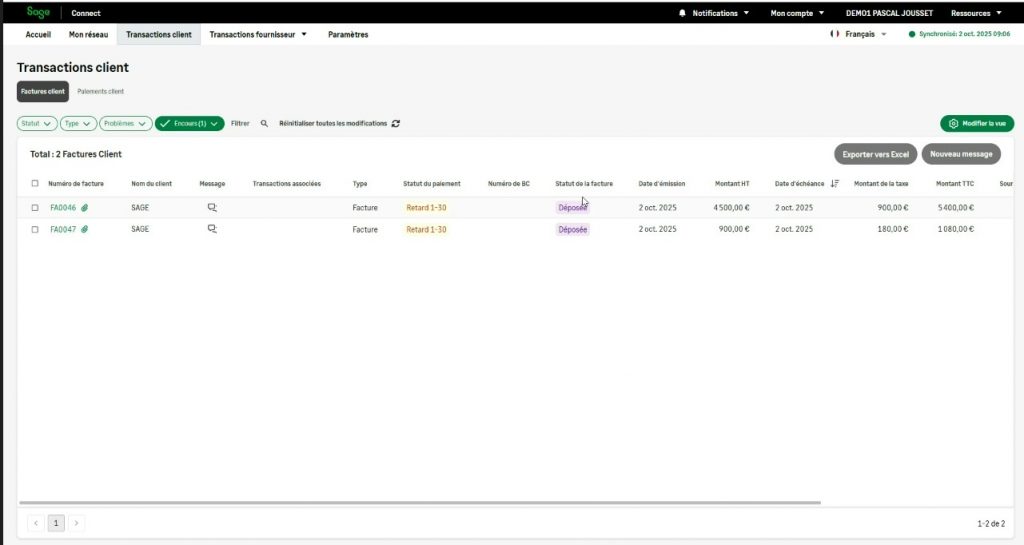Click the Exporter vers Excel button
The height and width of the screenshot is (545, 1024).
(875, 154)
